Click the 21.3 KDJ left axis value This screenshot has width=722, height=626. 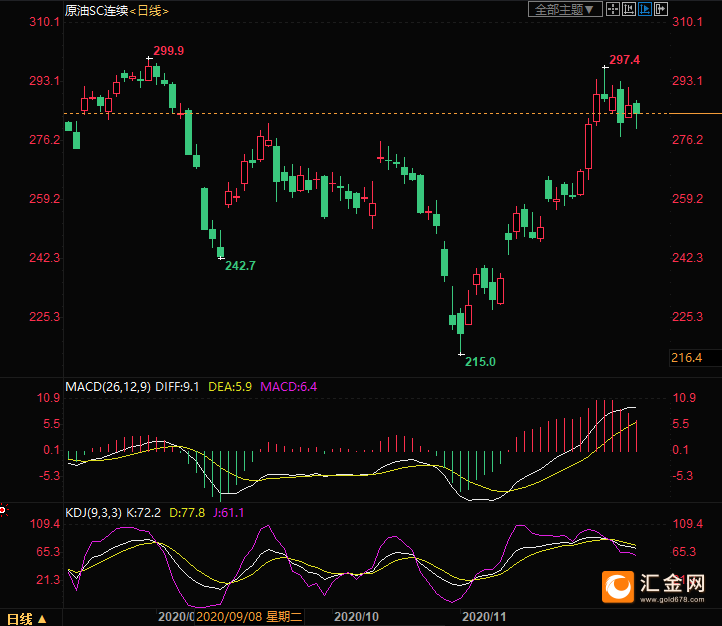coord(48,580)
